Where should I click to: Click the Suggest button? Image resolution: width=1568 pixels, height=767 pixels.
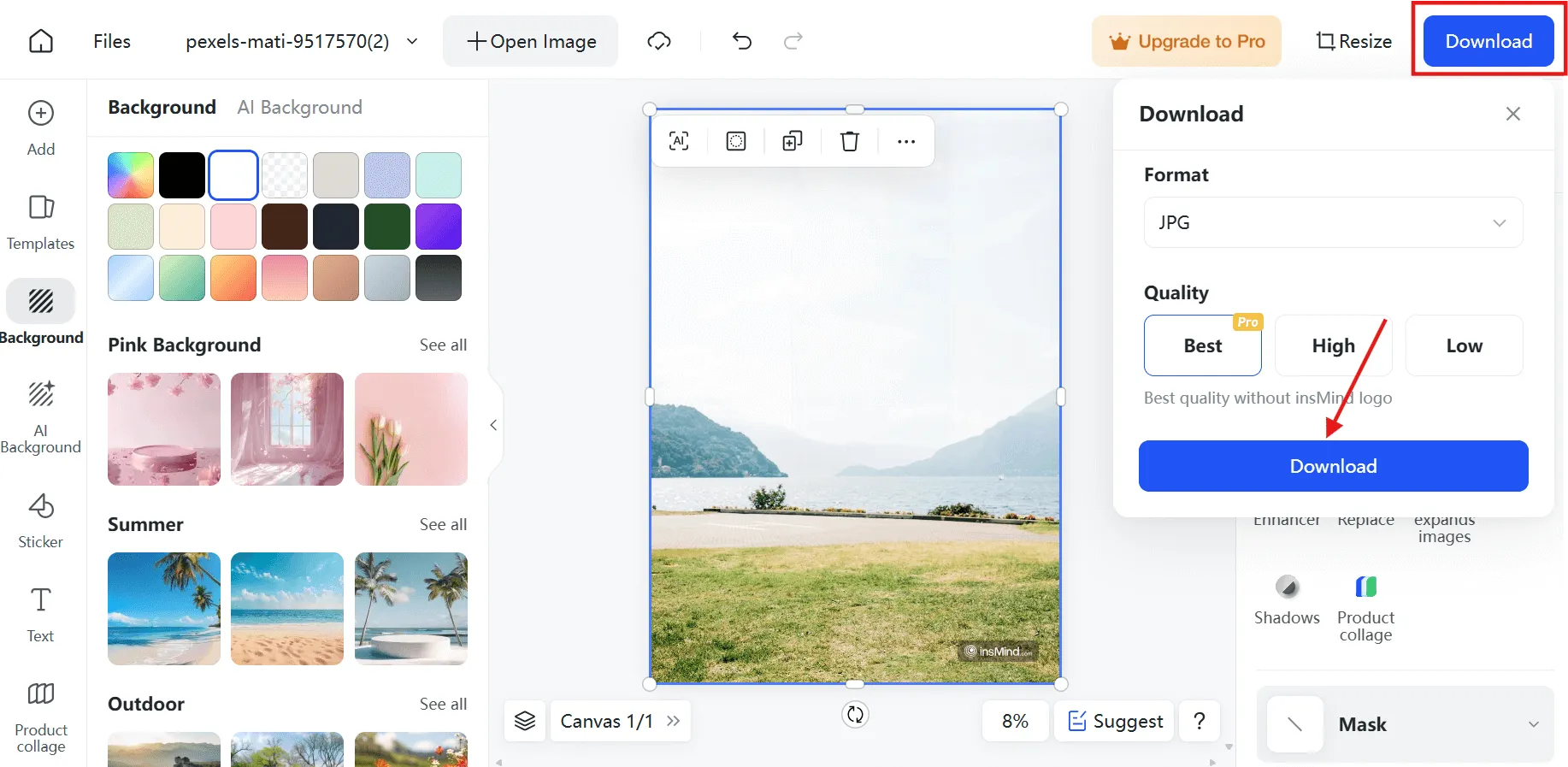coord(1115,721)
